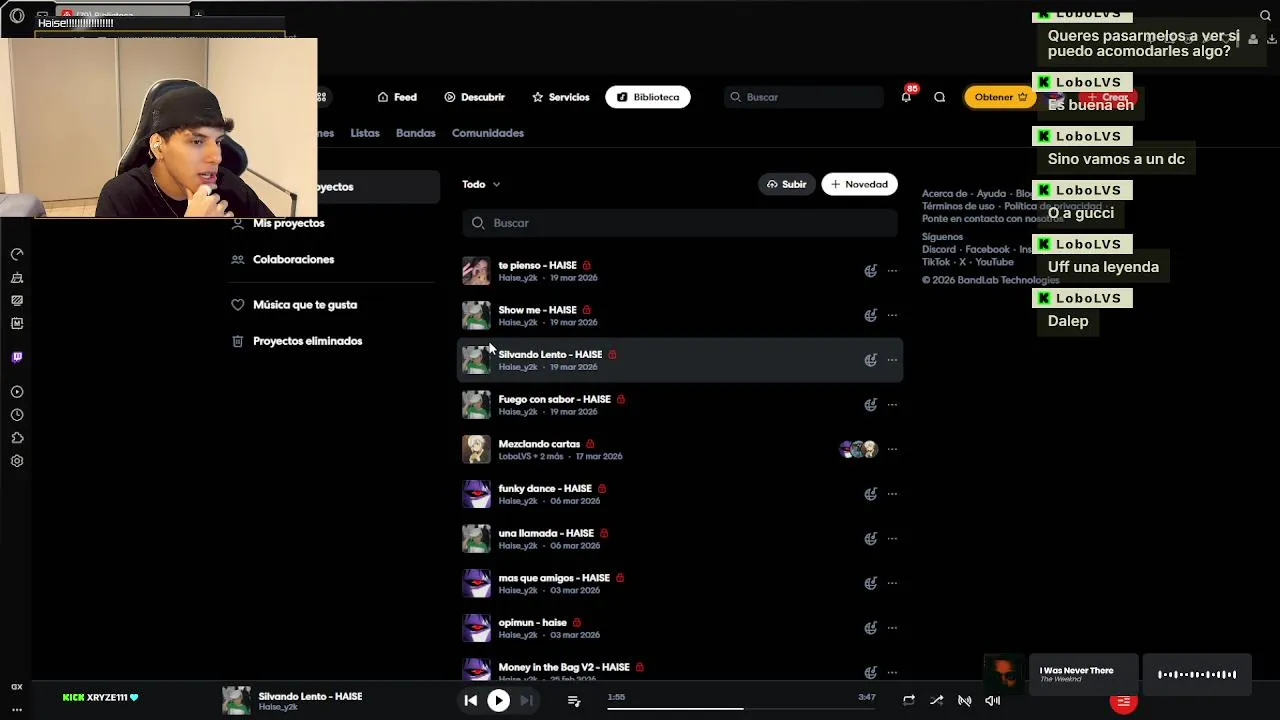Open 'Mis proyectos' in the sidebar
Screen dimensions: 1280x720
[289, 223]
